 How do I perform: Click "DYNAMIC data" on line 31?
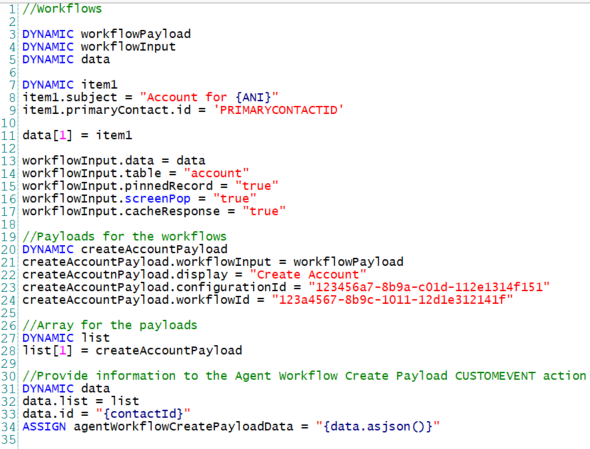pyautogui.click(x=66, y=388)
